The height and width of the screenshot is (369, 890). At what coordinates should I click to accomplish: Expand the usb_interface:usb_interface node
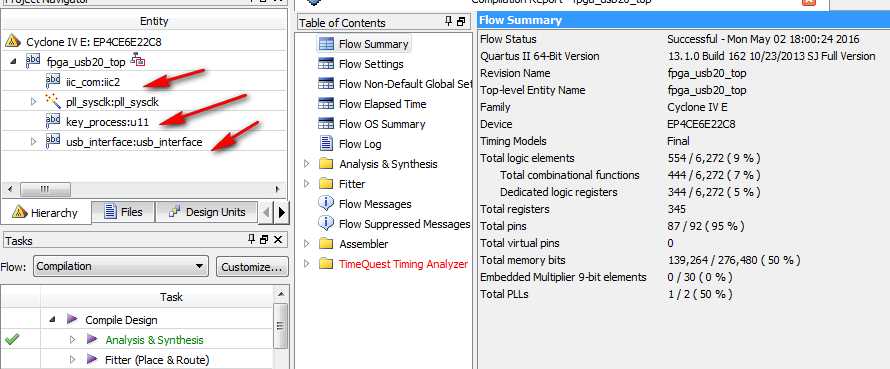(x=33, y=141)
